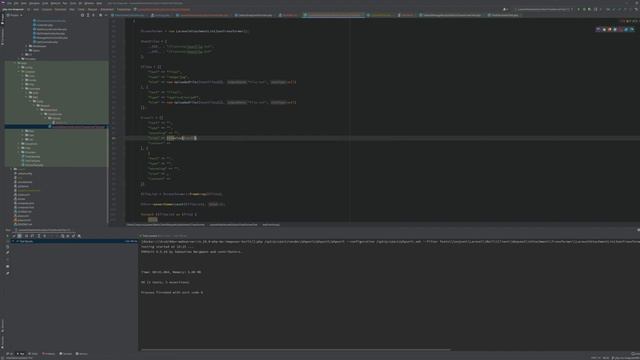Open file in Firefox via editor browser icons
640x360 pixels.
click(x=609, y=29)
